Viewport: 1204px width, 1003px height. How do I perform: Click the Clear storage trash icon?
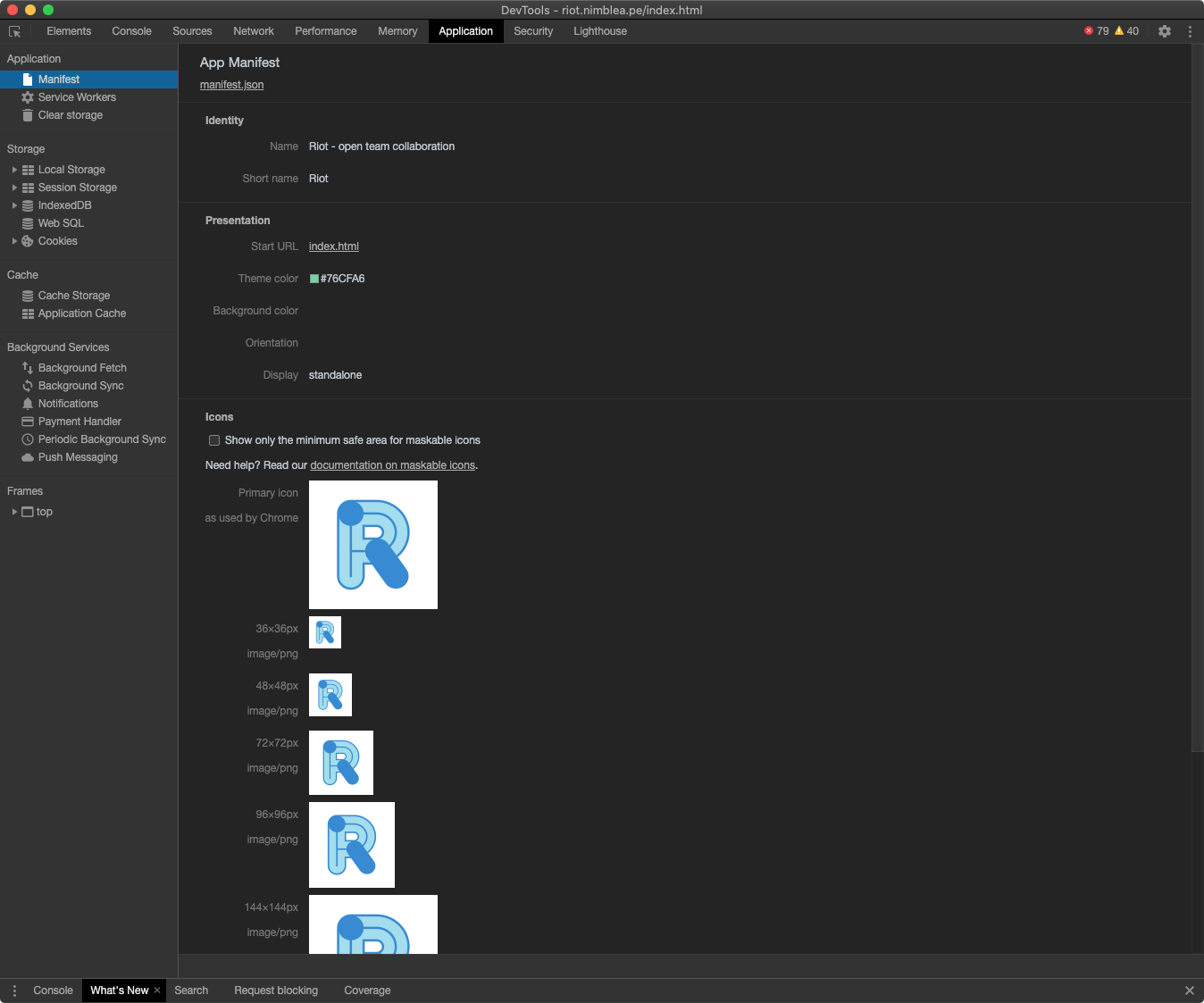click(x=28, y=115)
